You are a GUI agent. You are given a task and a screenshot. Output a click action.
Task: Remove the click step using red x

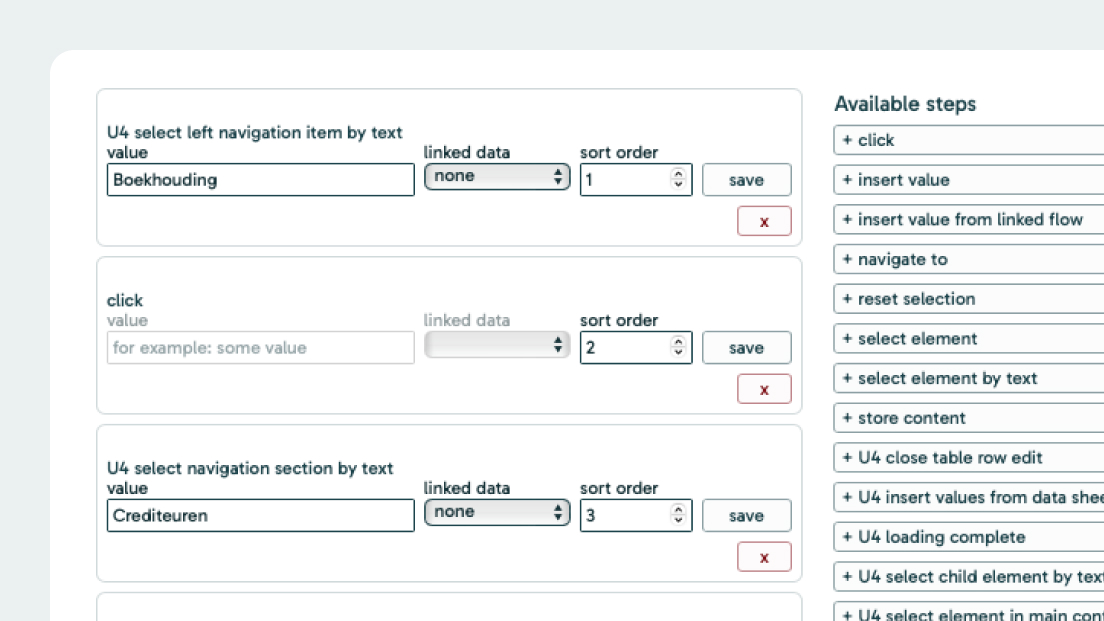tap(764, 389)
